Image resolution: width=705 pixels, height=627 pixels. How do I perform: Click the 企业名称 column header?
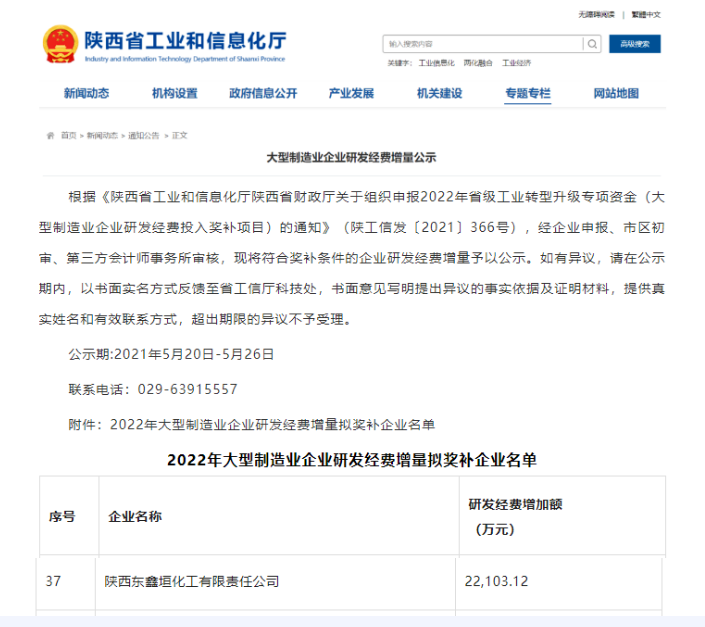coord(135,516)
